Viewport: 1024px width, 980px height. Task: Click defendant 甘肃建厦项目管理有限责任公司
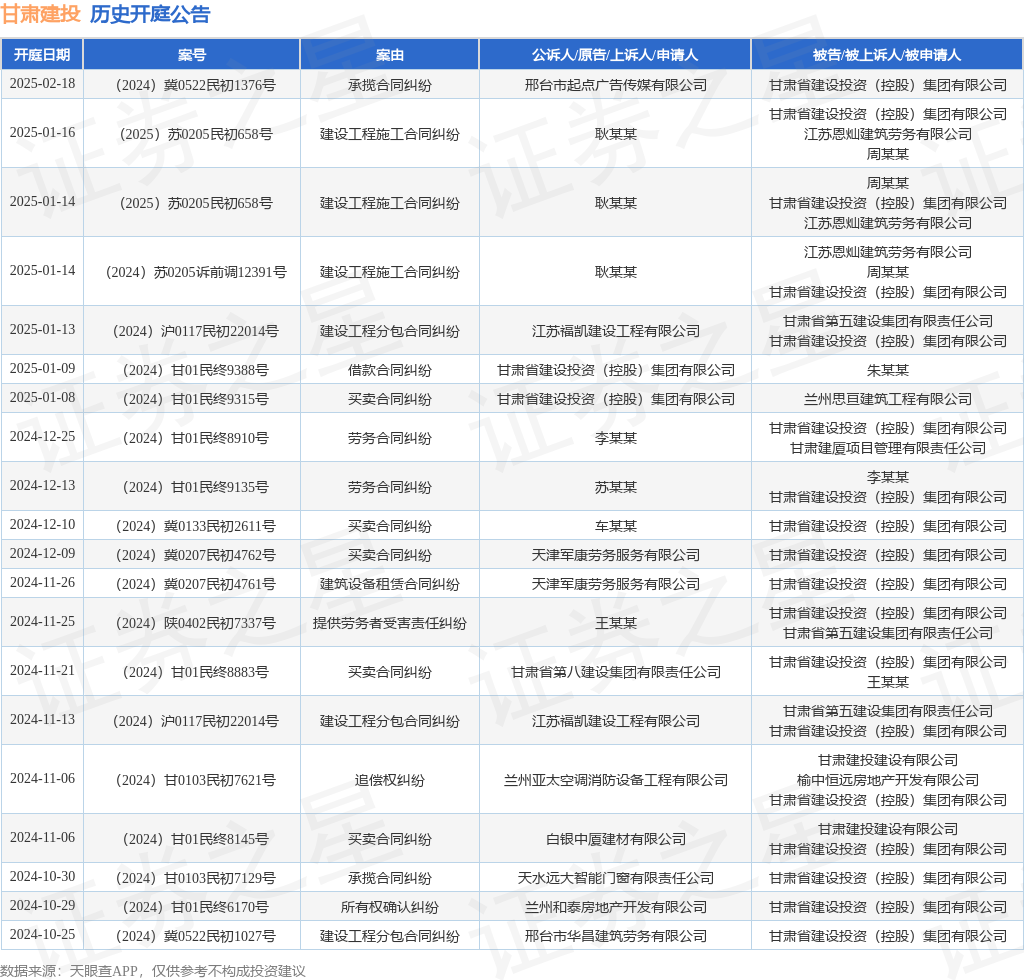click(x=888, y=449)
